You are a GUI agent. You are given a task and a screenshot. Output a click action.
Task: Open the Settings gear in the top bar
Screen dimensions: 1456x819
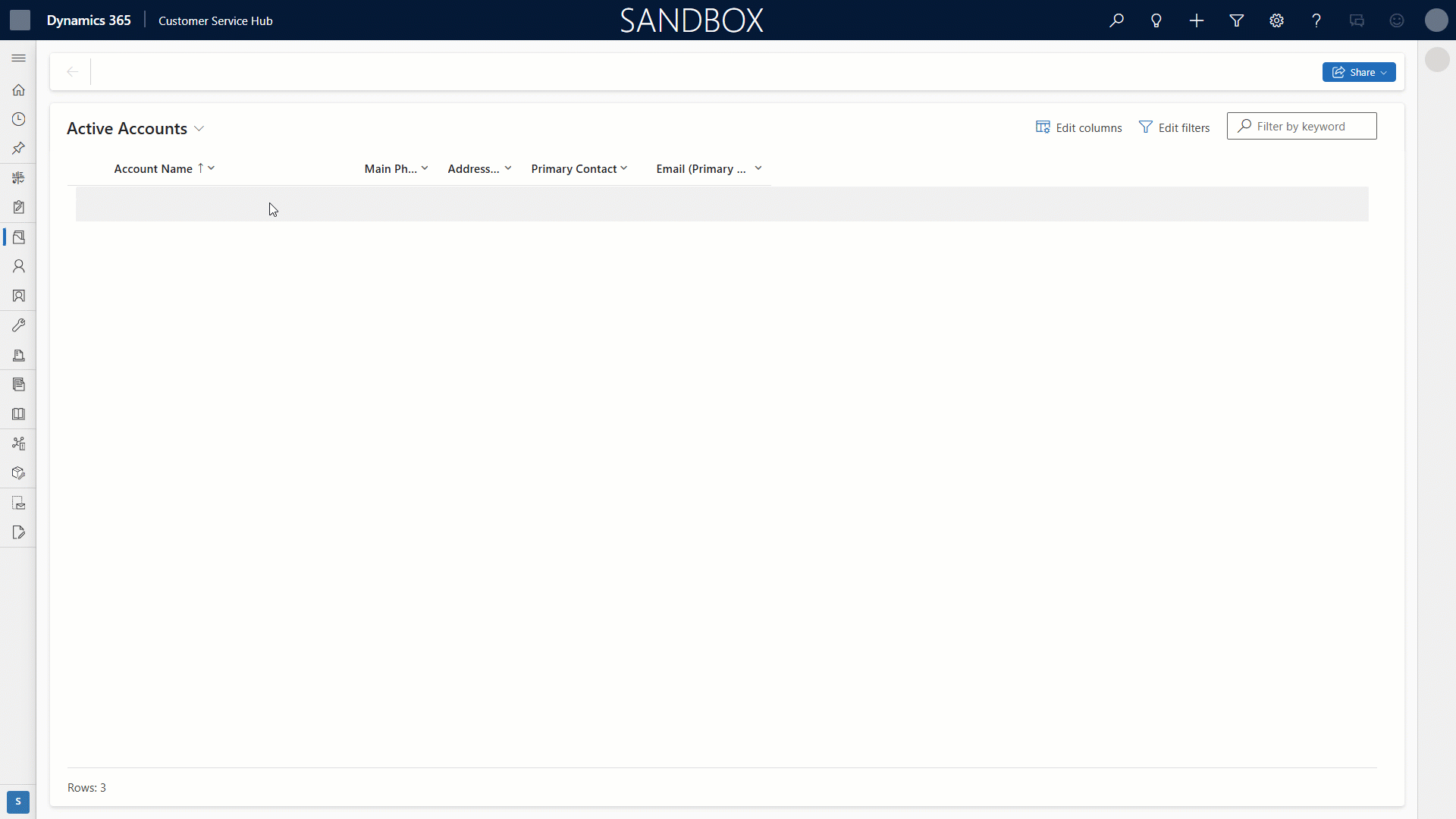[x=1276, y=20]
